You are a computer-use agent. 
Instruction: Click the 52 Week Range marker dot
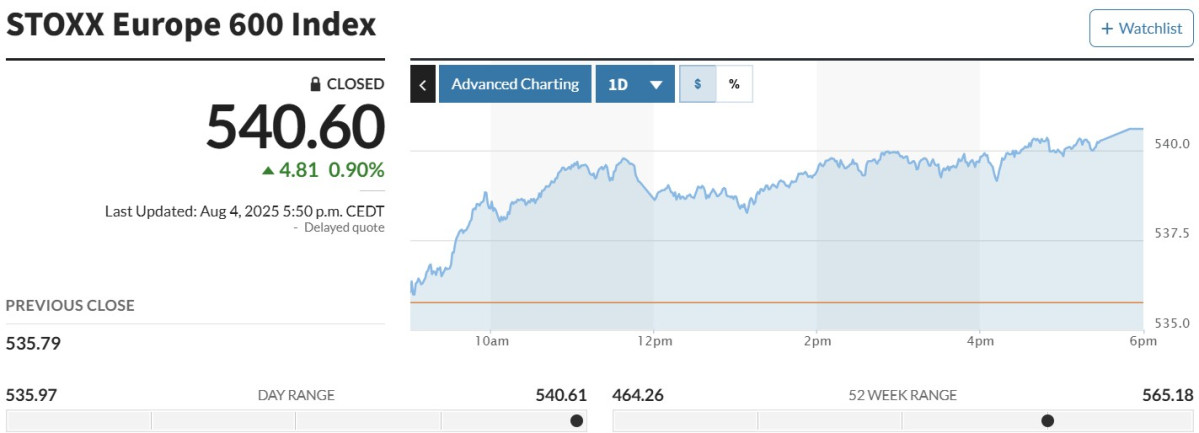coord(1047,420)
